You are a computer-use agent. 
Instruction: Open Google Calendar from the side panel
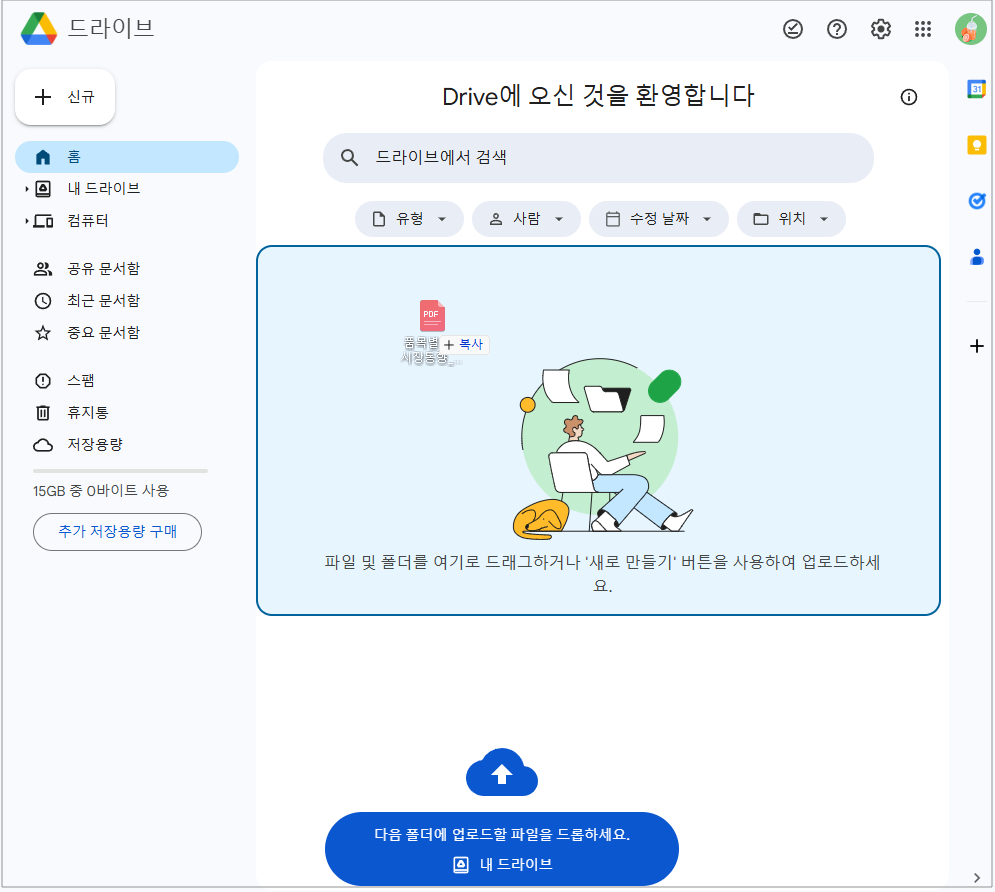pos(977,89)
